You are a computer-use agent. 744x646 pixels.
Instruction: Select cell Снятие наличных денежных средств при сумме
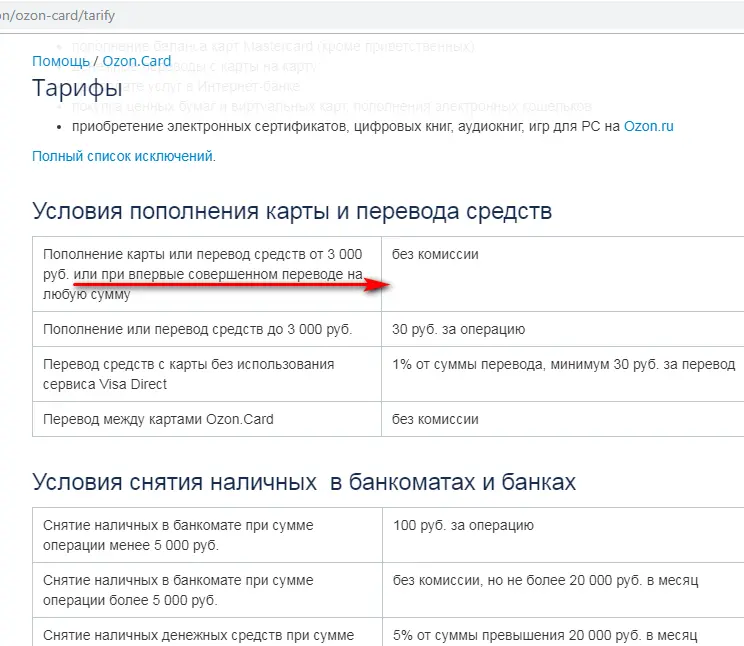coord(207,632)
